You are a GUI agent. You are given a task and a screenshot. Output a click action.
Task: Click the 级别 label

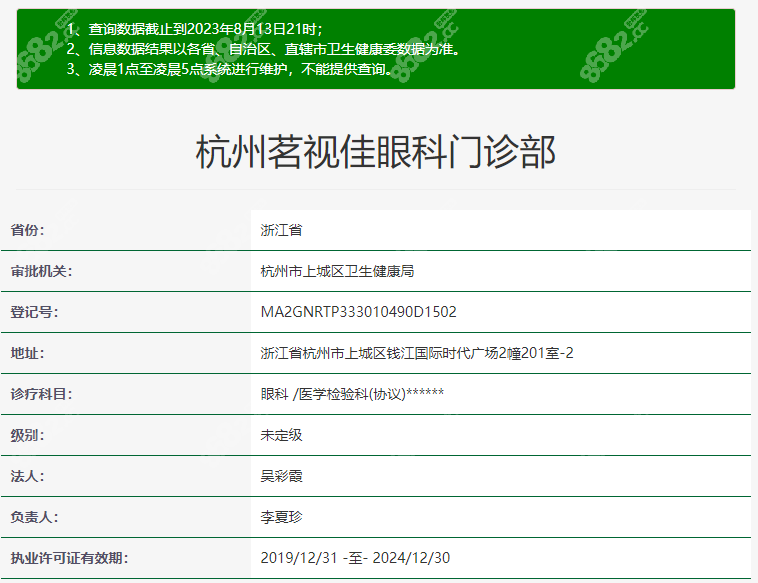pos(28,436)
